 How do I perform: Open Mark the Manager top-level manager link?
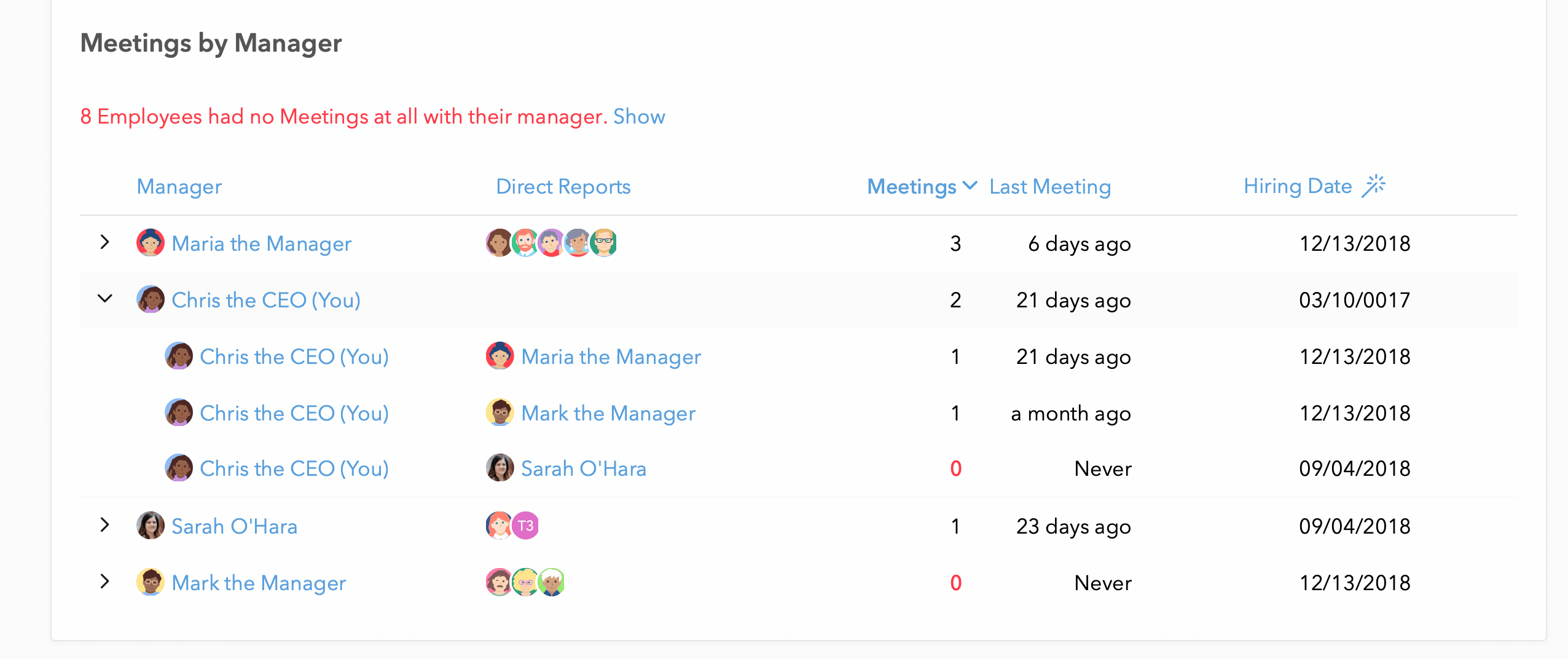tap(259, 583)
